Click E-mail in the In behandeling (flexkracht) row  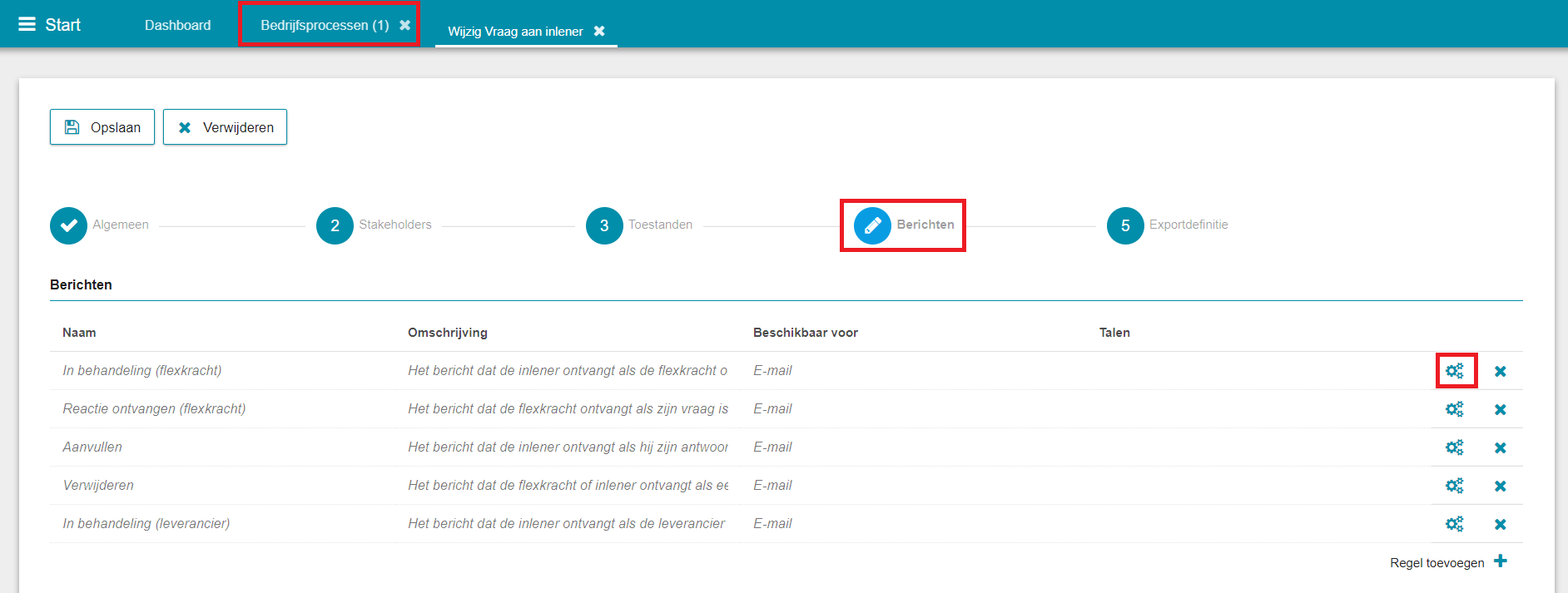tap(772, 370)
